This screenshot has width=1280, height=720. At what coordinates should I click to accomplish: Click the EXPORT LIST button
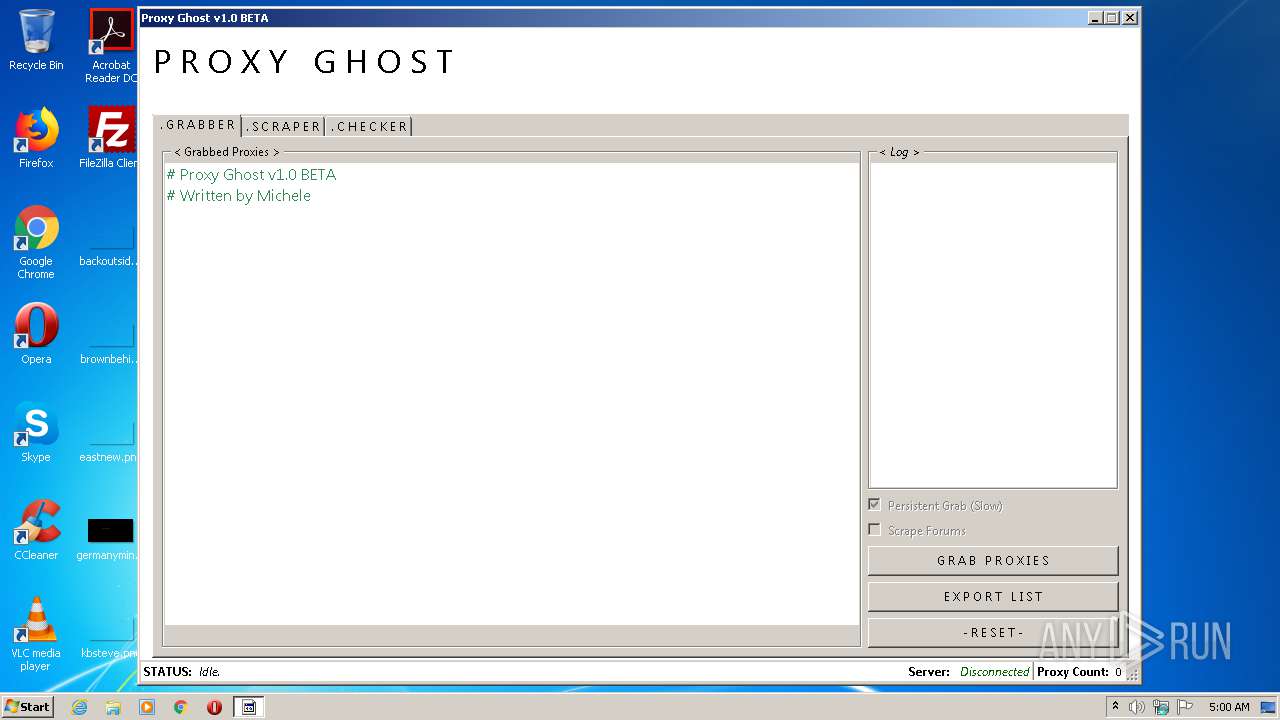(993, 596)
